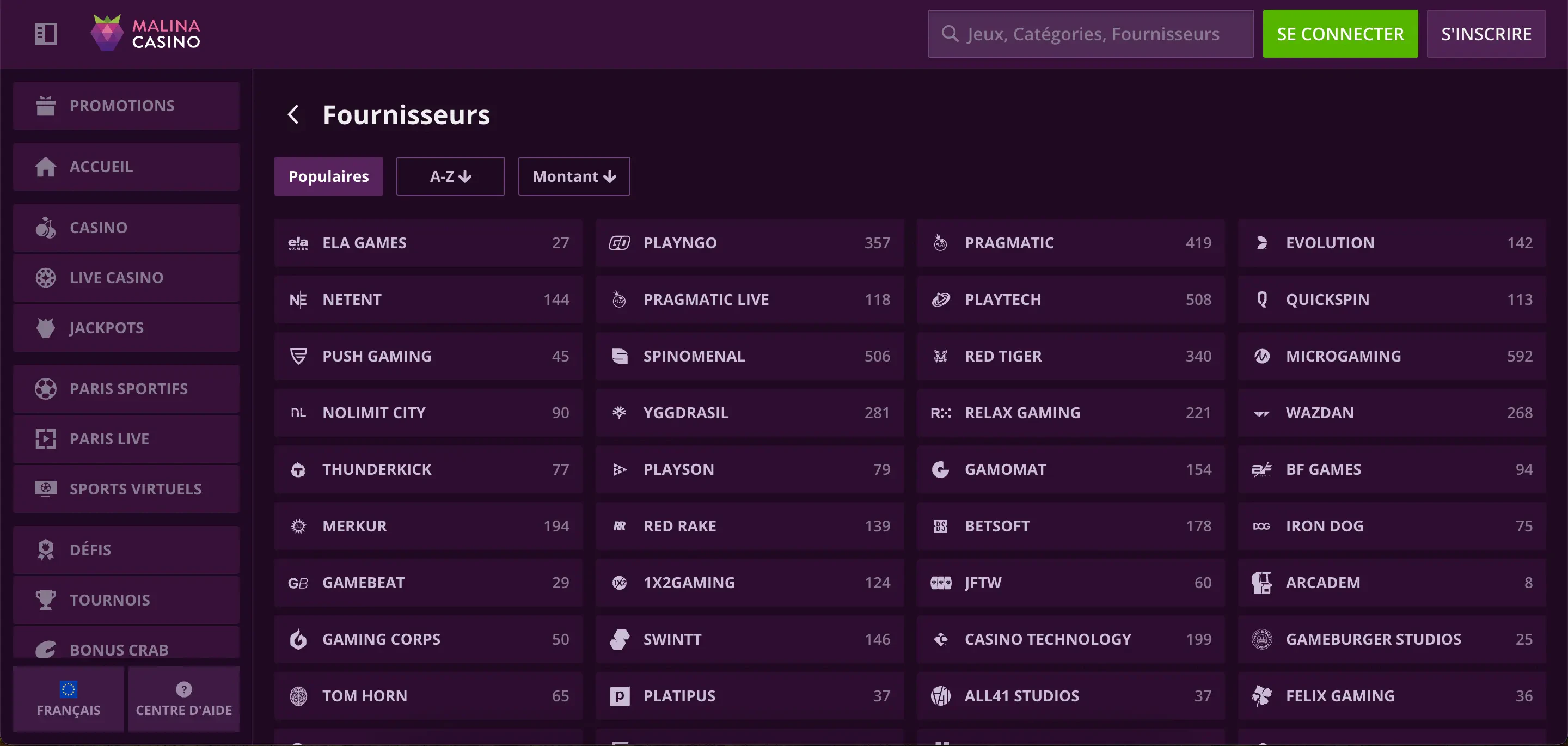This screenshot has width=1568, height=746.
Task: Click the Accueil house icon
Action: click(46, 166)
